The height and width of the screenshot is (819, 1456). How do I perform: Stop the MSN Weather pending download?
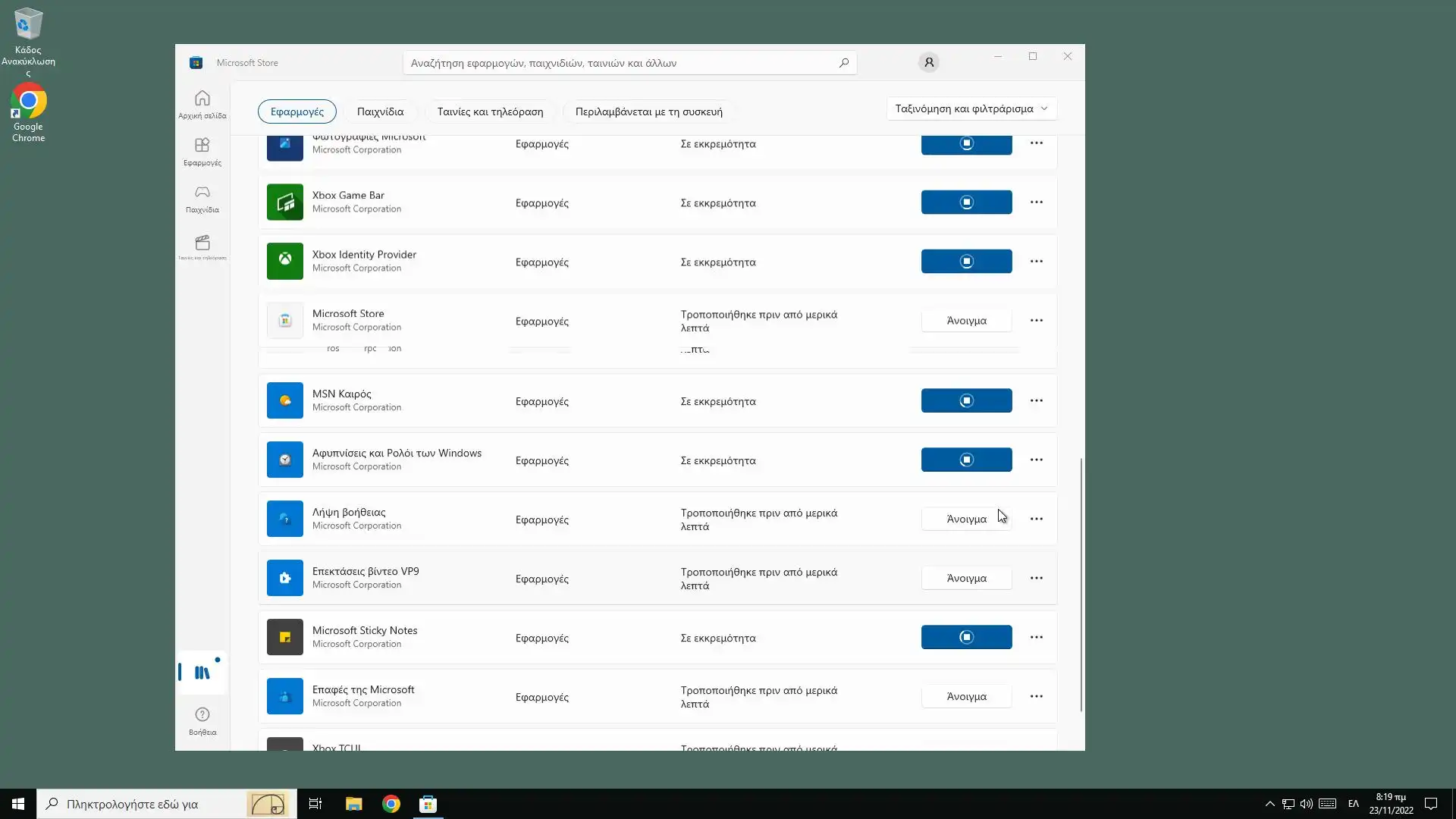[x=966, y=401]
